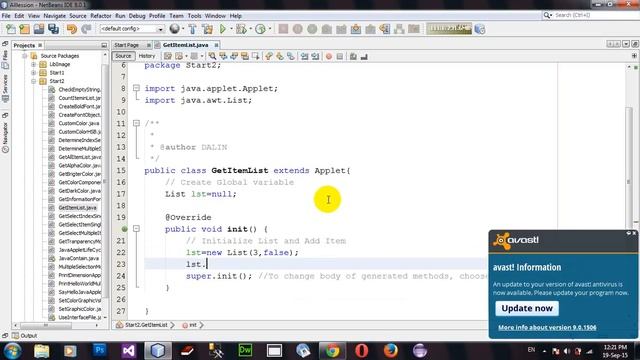The image size is (640, 360).
Task: Collapse the Javadoc comment fold on line 11
Action: (136, 123)
